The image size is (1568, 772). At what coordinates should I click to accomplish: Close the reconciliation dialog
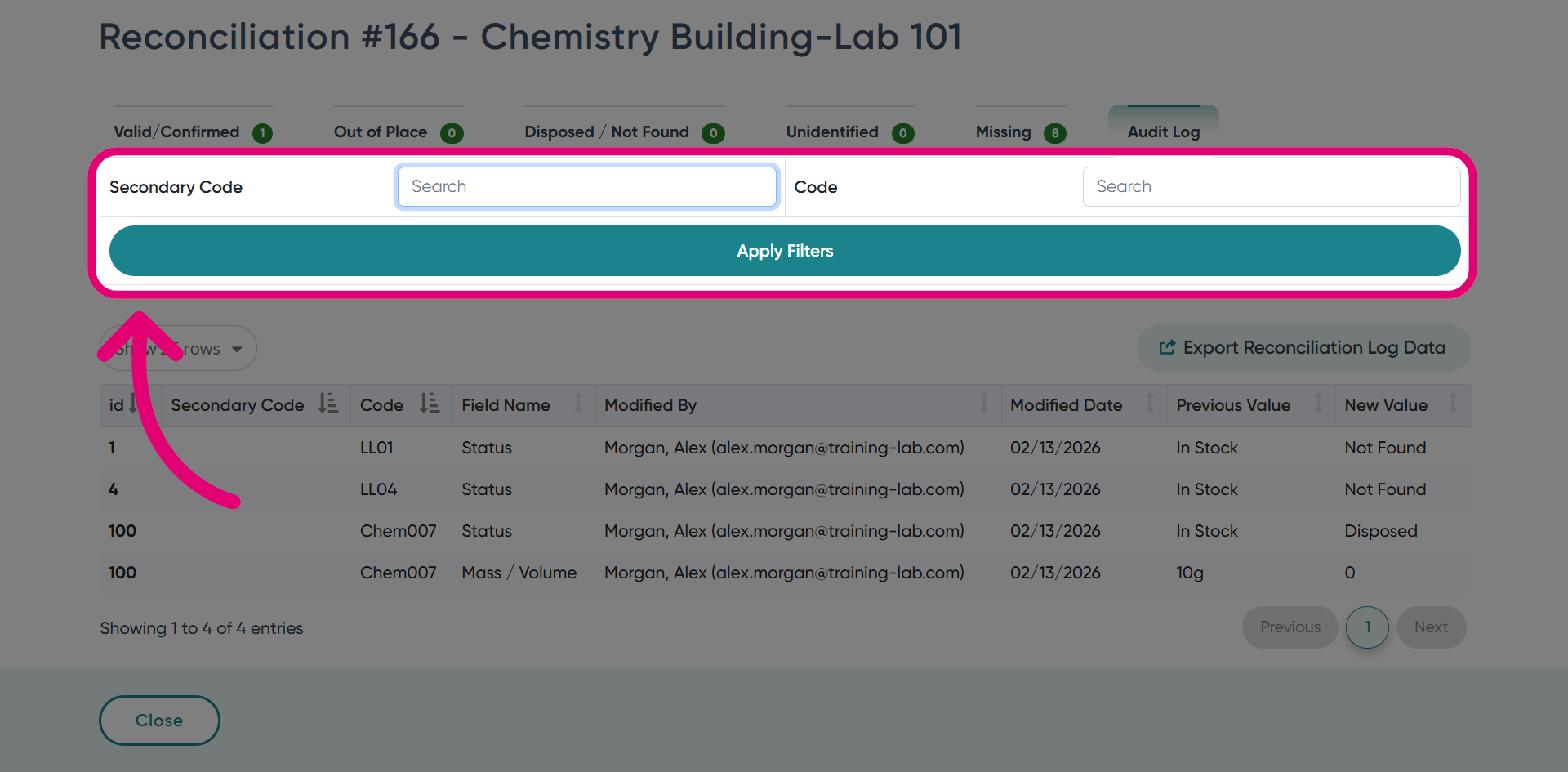pyautogui.click(x=159, y=721)
